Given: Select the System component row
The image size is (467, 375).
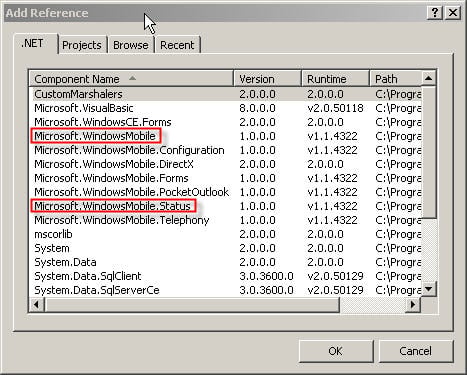Looking at the screenshot, I should pyautogui.click(x=226, y=248).
